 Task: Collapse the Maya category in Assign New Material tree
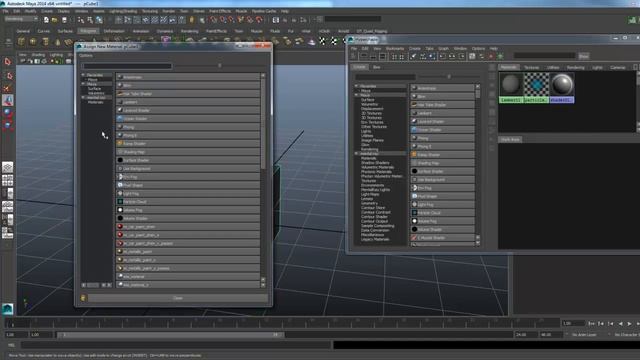(83, 84)
